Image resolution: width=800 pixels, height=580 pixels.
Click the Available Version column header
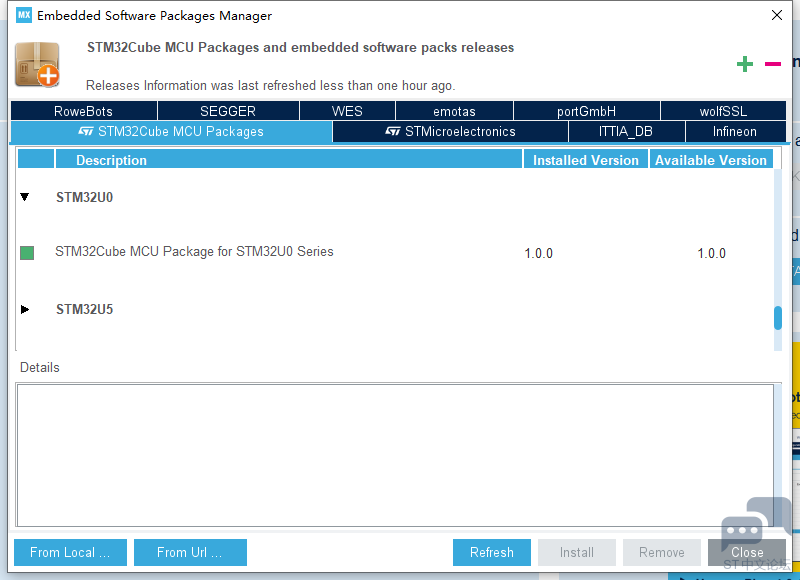711,160
